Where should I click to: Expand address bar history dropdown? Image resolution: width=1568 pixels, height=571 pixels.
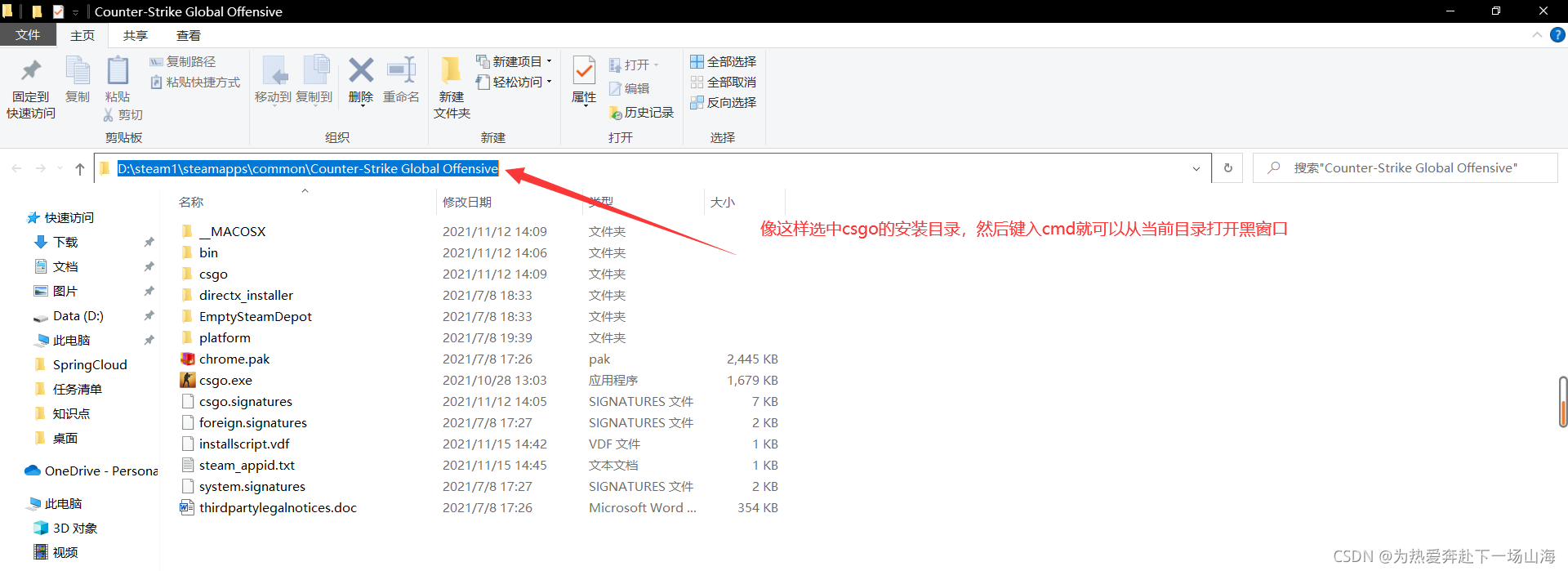click(1196, 168)
